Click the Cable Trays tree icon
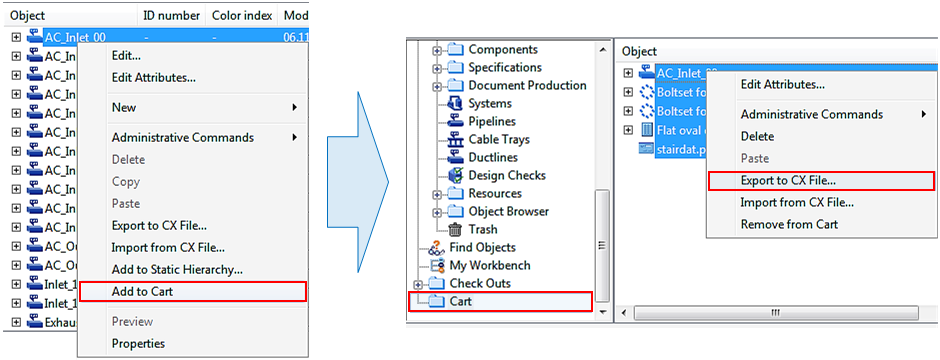Screen dimensions: 940x360 click(x=455, y=140)
